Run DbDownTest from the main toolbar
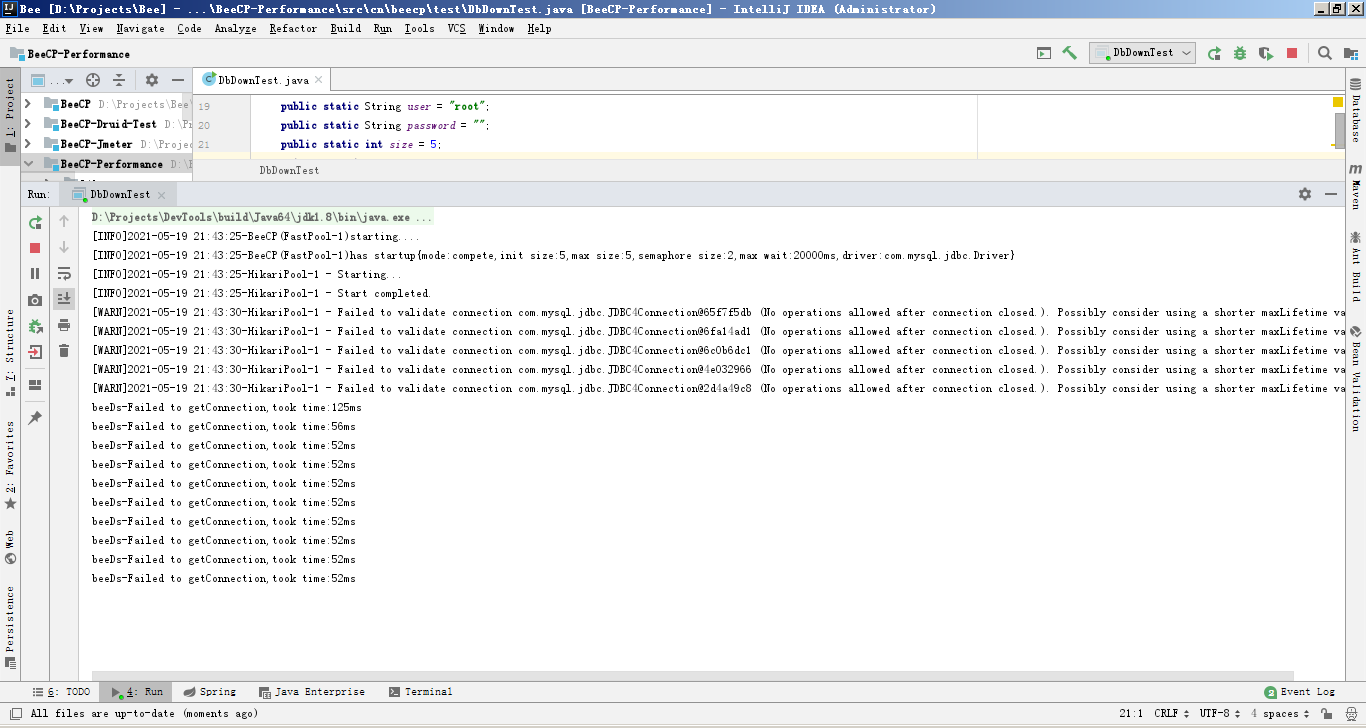This screenshot has width=1366, height=728. 1214,53
